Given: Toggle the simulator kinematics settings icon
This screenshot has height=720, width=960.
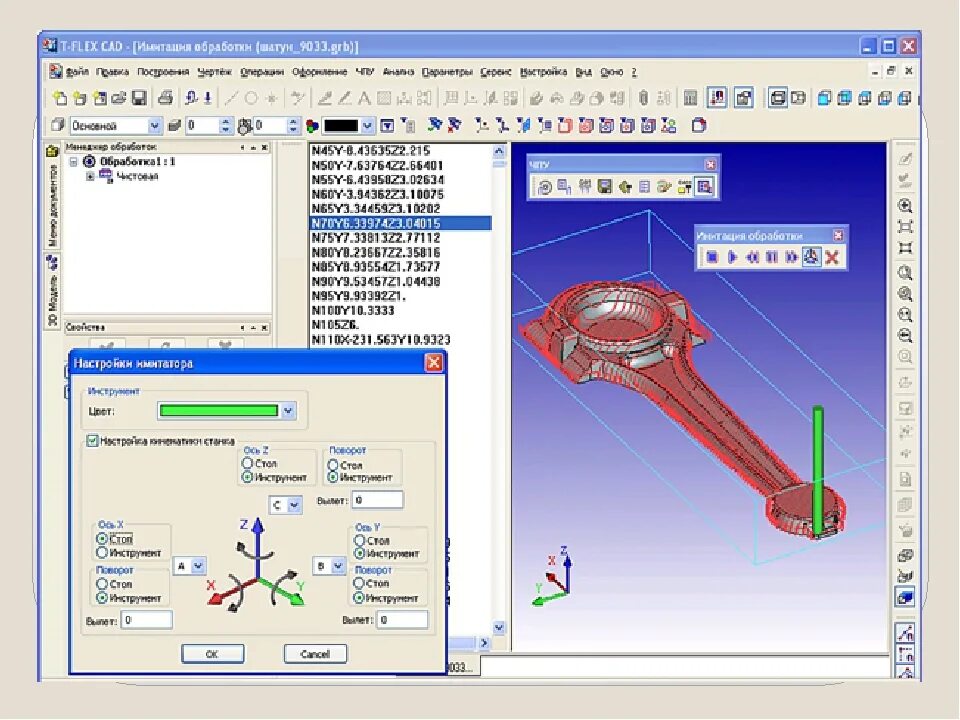Looking at the screenshot, I should click(811, 257).
